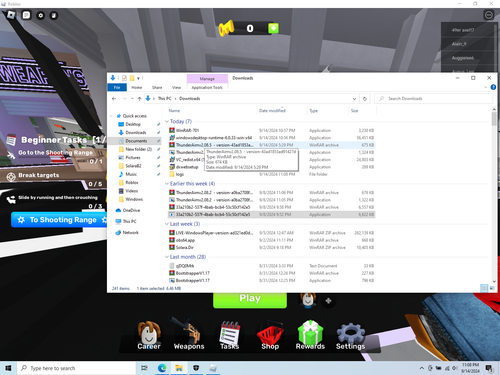Switch to large icons view in status bar
The height and width of the screenshot is (375, 500).
(492, 288)
